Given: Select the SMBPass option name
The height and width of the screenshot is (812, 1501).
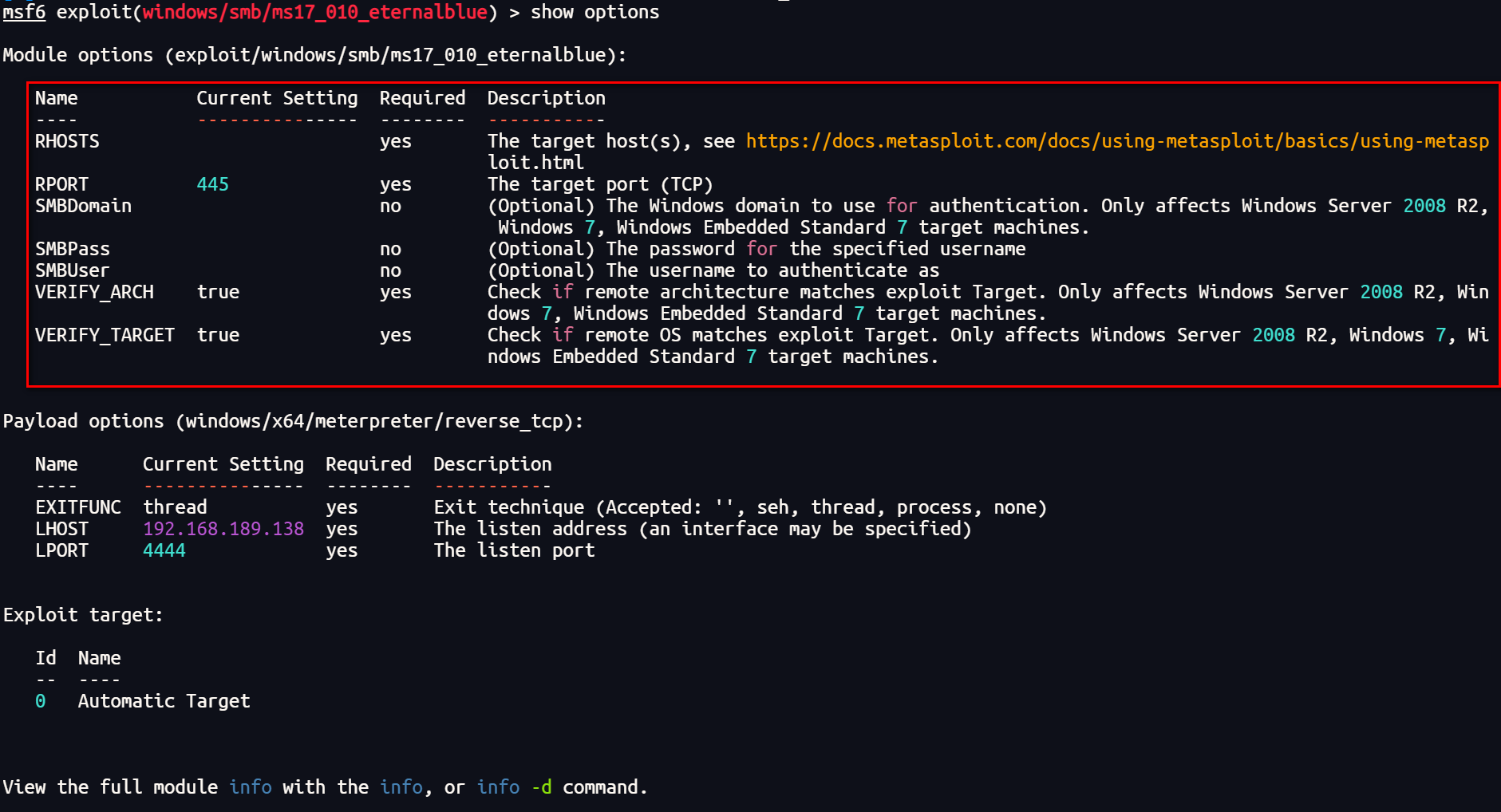Looking at the screenshot, I should click(x=72, y=248).
